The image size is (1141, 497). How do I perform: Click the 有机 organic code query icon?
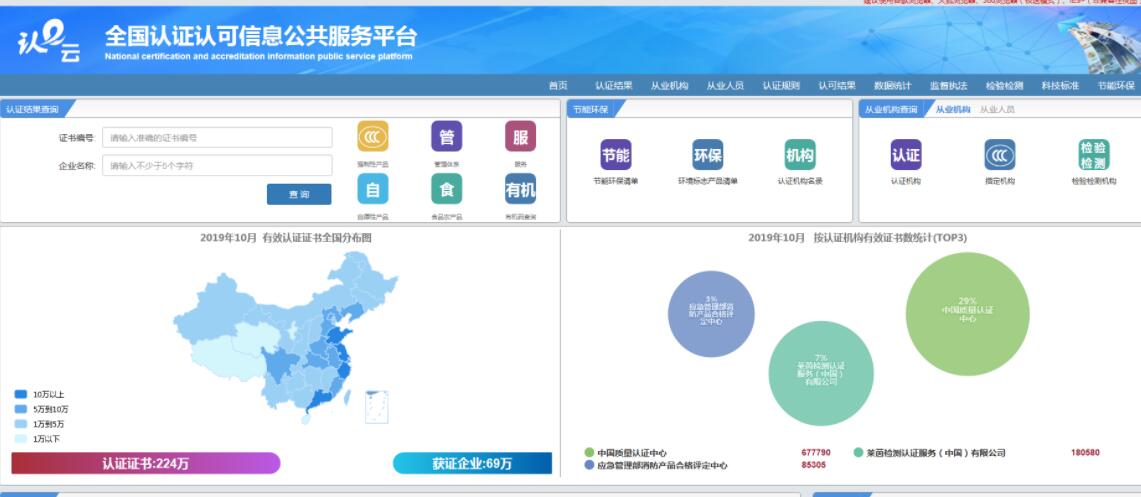pos(520,188)
